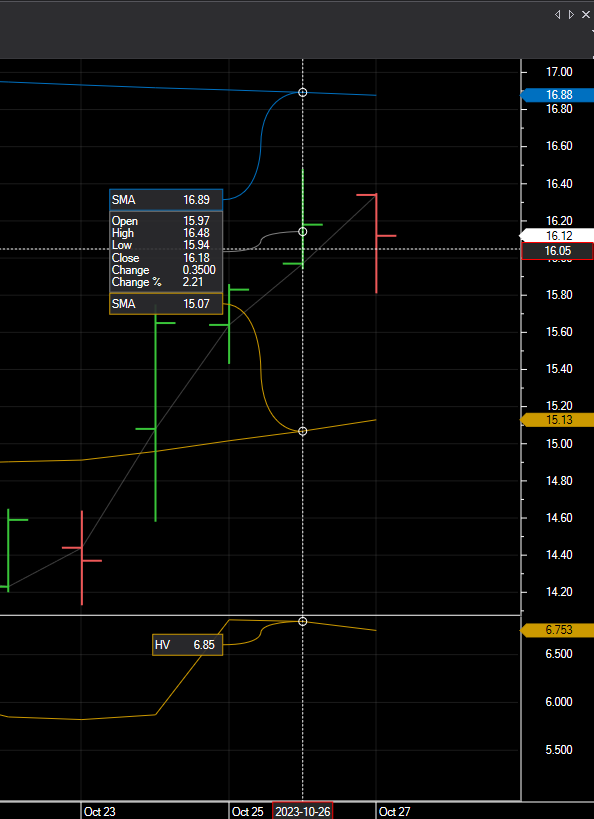Close the chart panel with the X

pyautogui.click(x=586, y=15)
